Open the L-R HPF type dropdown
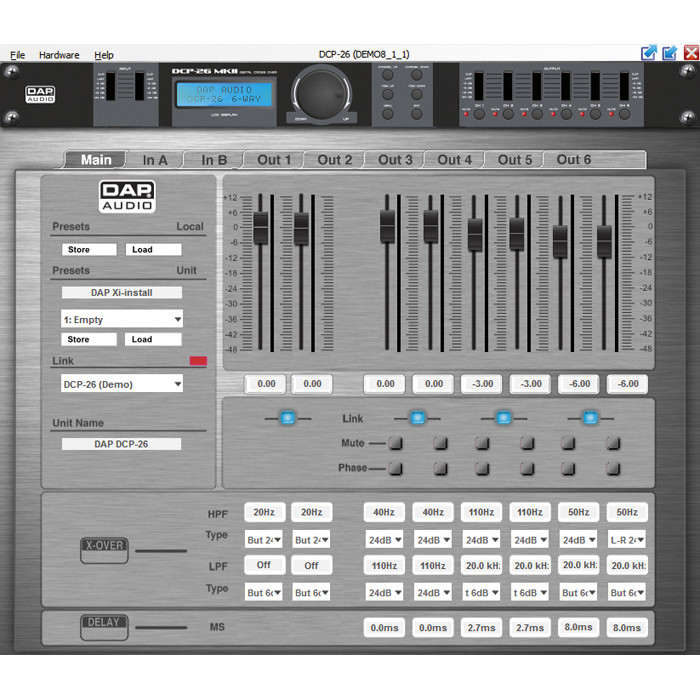The image size is (700, 700). [626, 539]
